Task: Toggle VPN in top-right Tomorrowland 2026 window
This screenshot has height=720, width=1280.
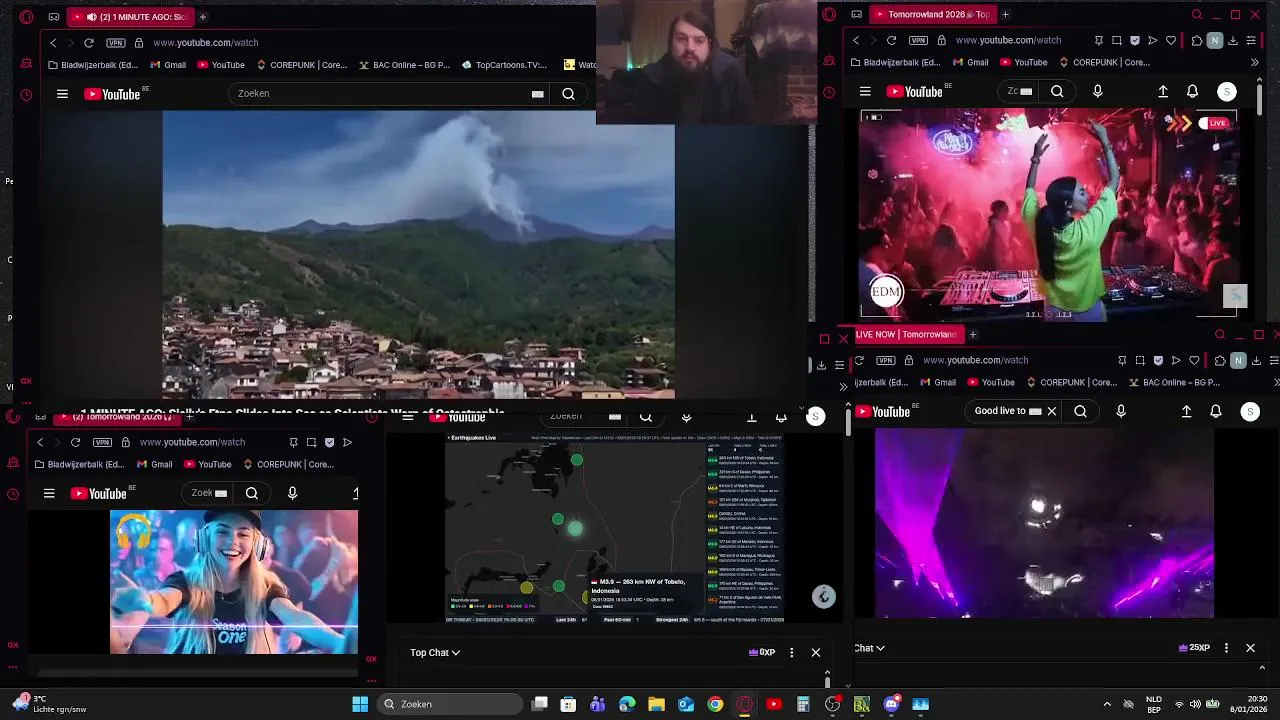Action: pyautogui.click(x=918, y=41)
